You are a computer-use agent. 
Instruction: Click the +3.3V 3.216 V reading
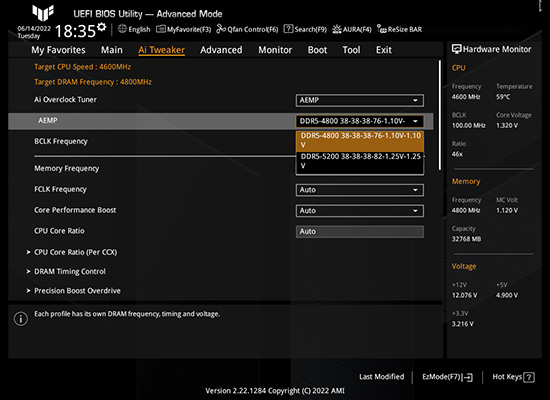(462, 324)
